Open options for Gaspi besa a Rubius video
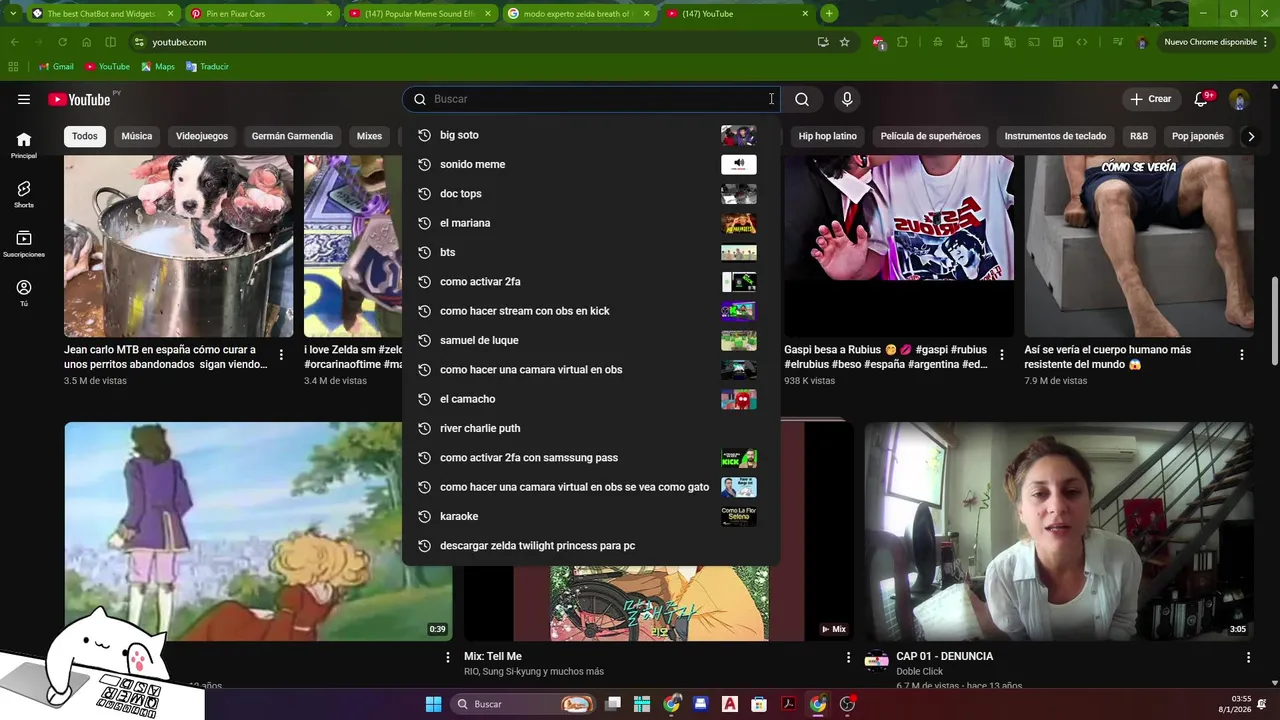Image resolution: width=1280 pixels, height=720 pixels. (1001, 355)
